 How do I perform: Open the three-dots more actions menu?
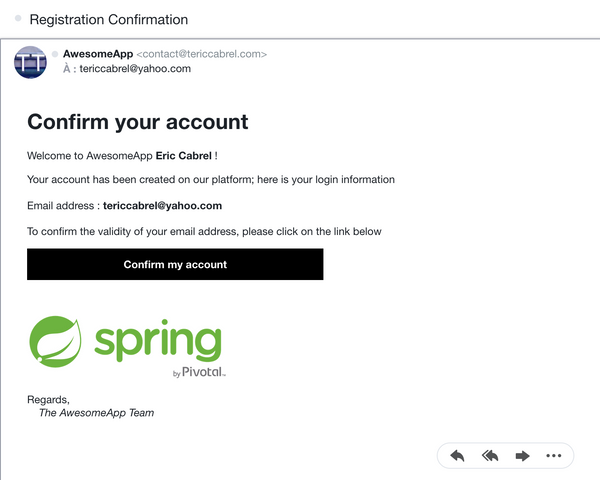[x=554, y=456]
